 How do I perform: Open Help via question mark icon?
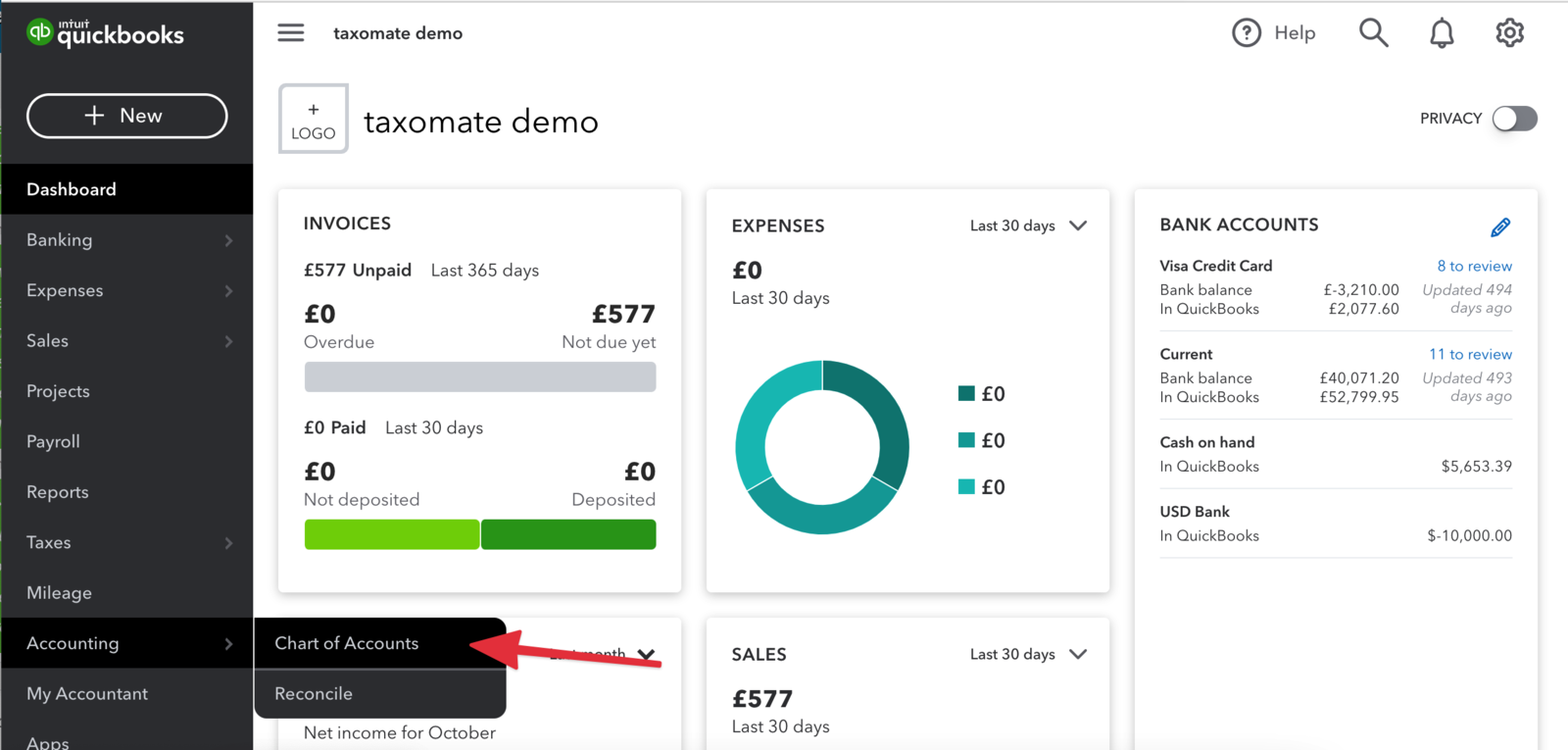coord(1247,32)
